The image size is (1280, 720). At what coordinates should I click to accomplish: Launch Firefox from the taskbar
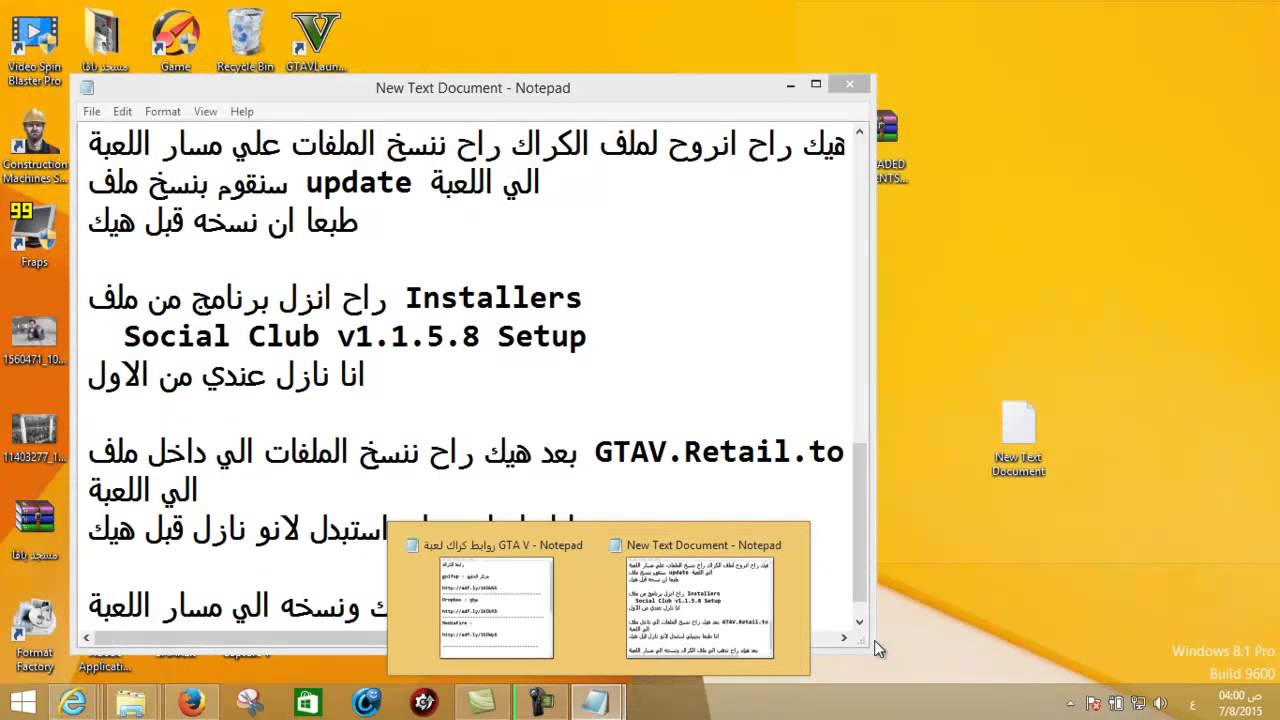coord(190,702)
